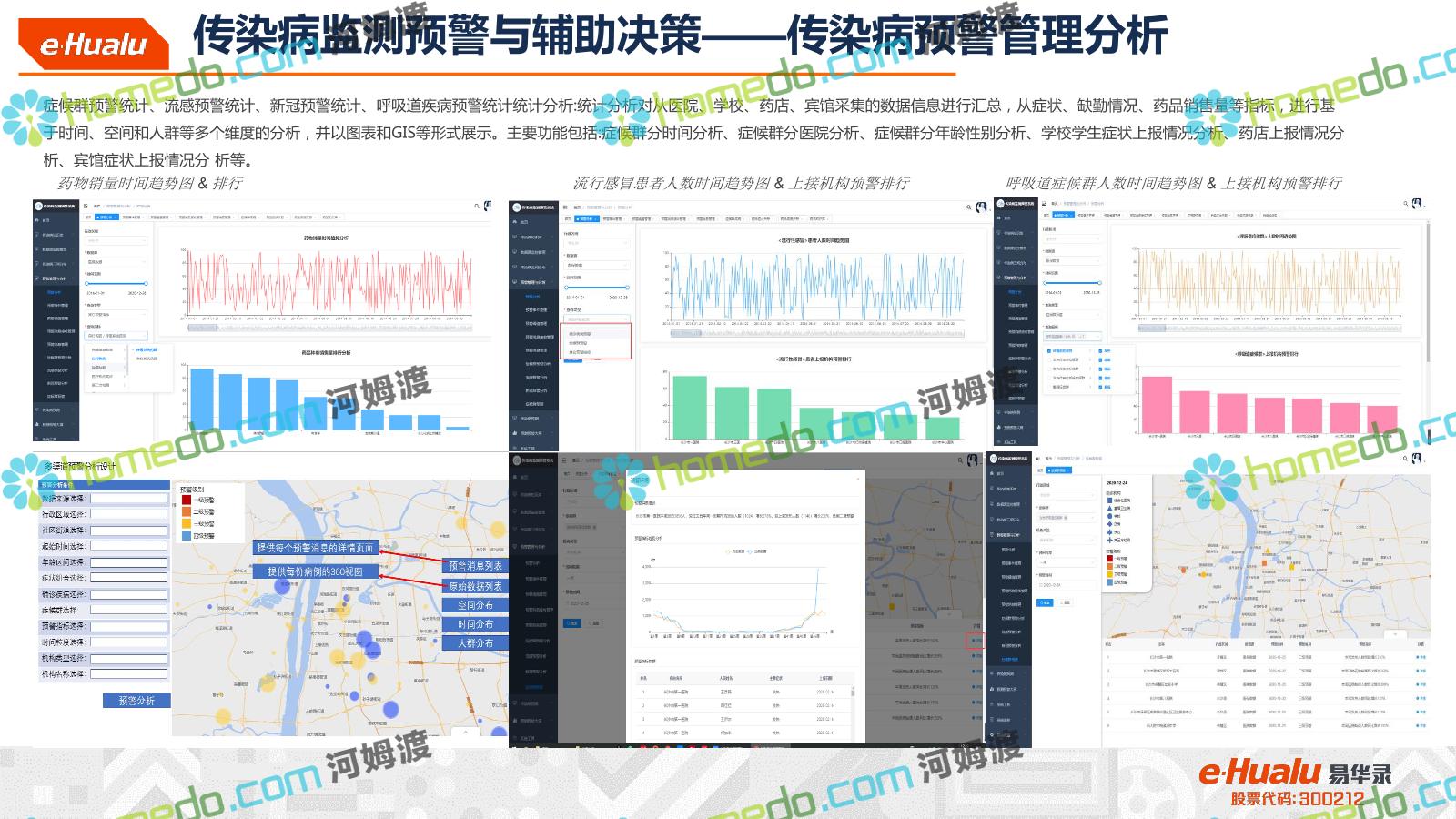Open the 空间分布 view
This screenshot has height=819, width=1456.
(475, 605)
